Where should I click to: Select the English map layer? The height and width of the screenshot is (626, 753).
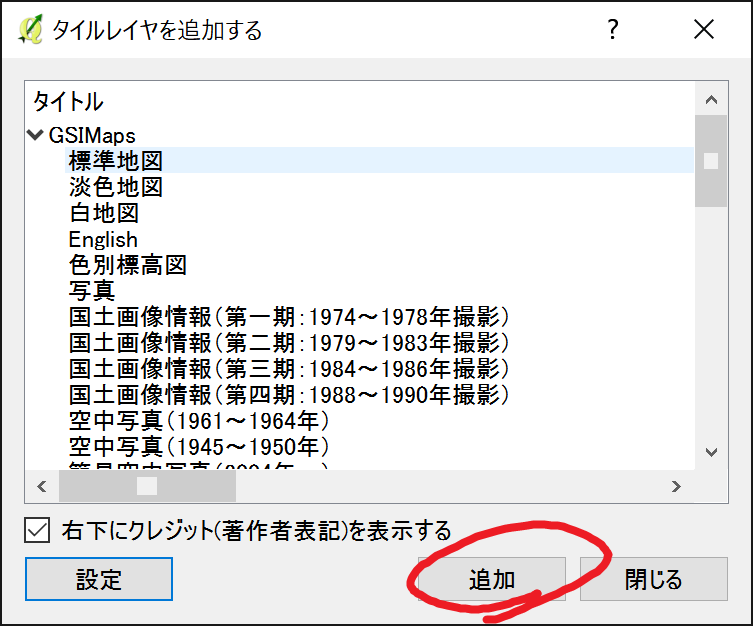103,239
